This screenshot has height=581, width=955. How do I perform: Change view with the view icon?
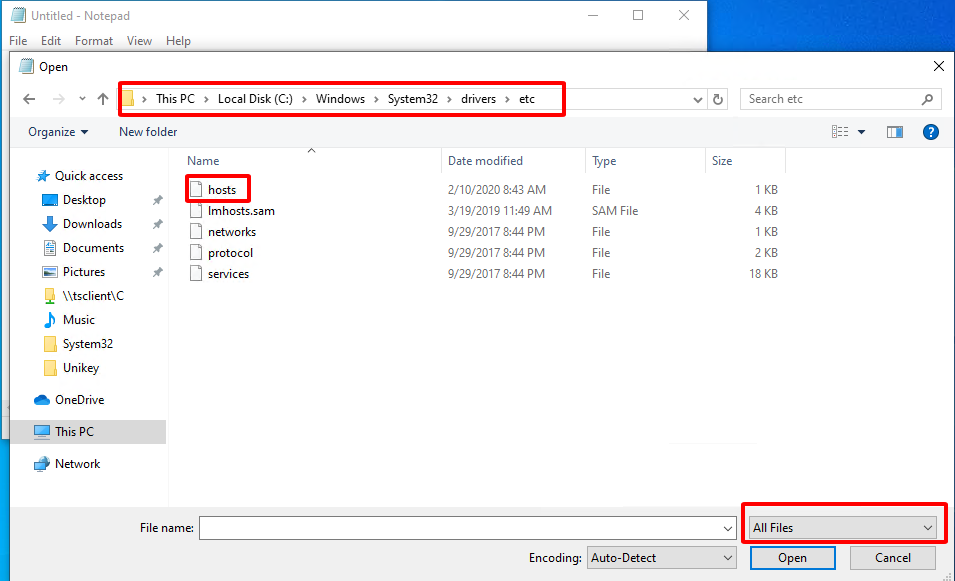coord(840,132)
